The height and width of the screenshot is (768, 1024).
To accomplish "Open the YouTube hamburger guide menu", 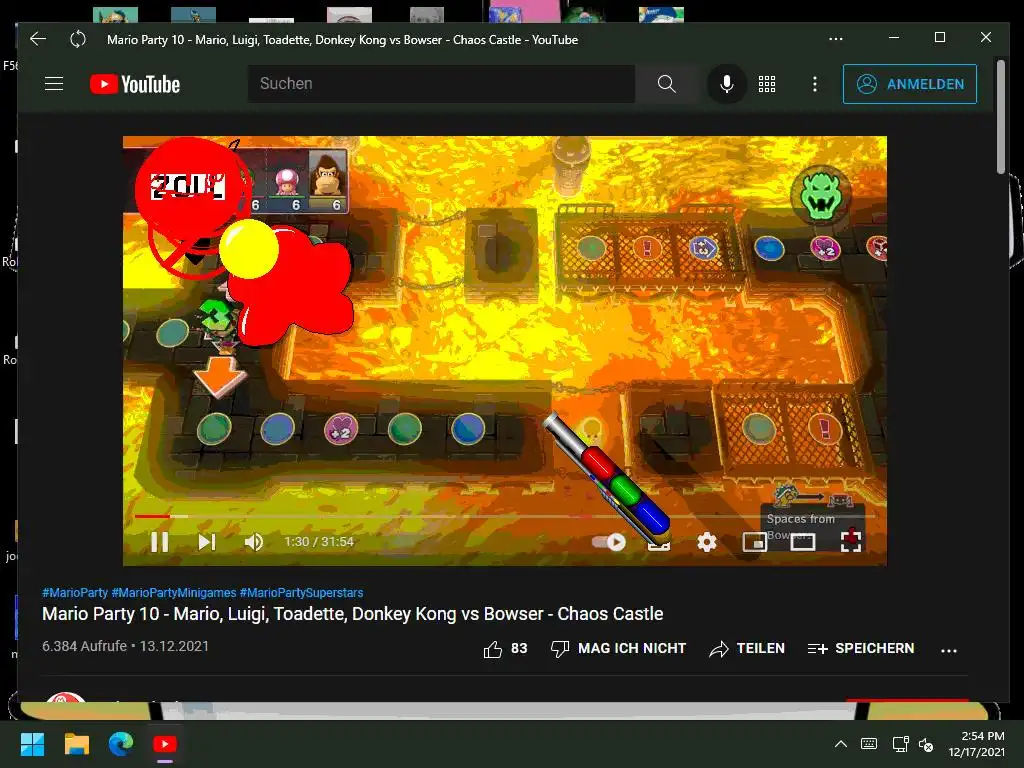I will point(54,84).
